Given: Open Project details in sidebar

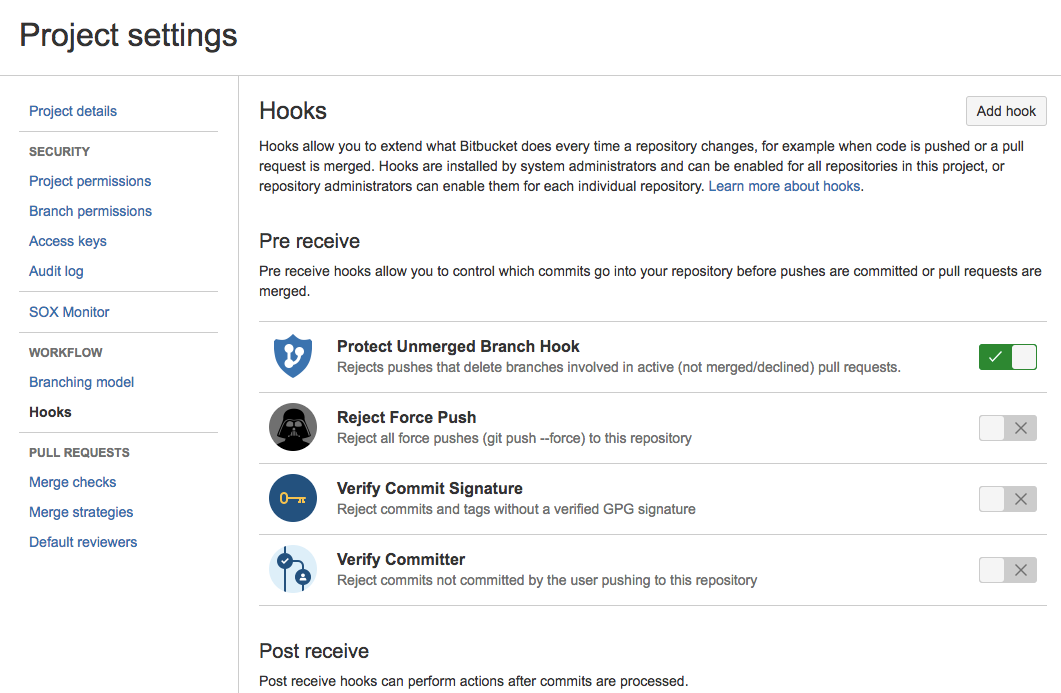Looking at the screenshot, I should coord(73,111).
